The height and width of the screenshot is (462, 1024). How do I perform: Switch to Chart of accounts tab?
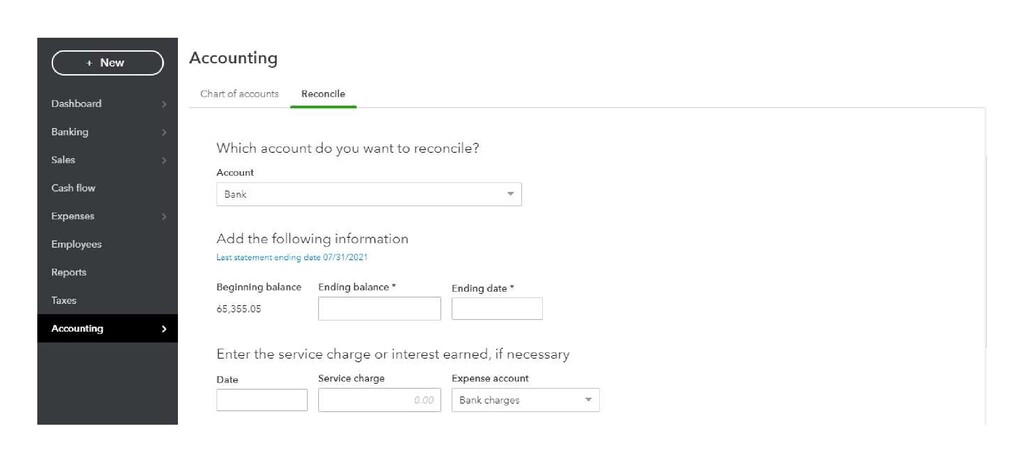coord(239,94)
